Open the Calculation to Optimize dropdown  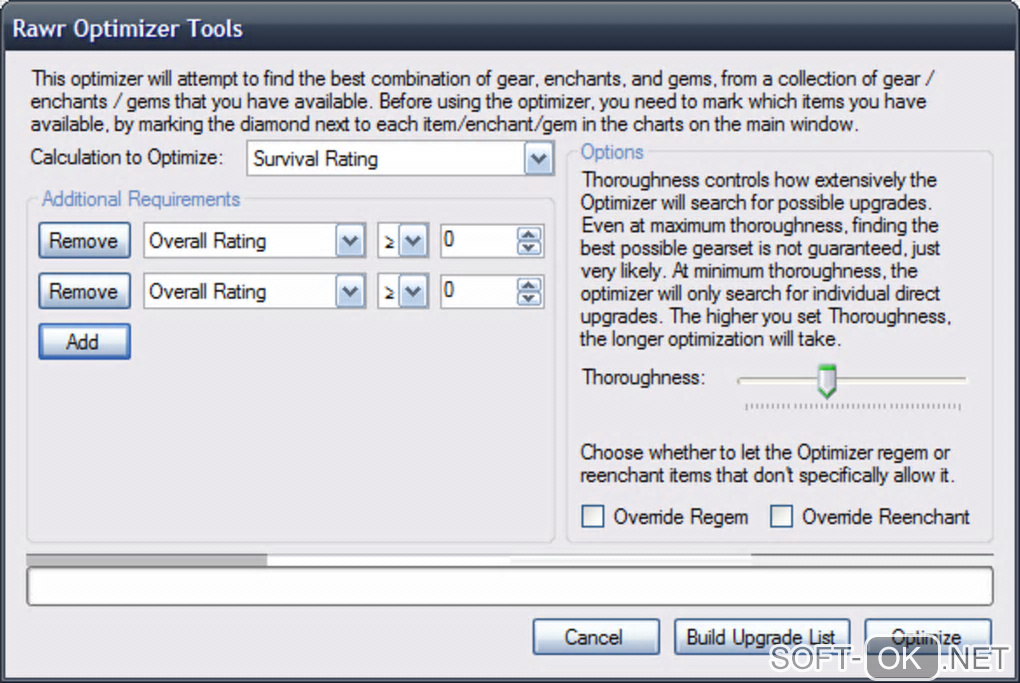click(x=539, y=159)
